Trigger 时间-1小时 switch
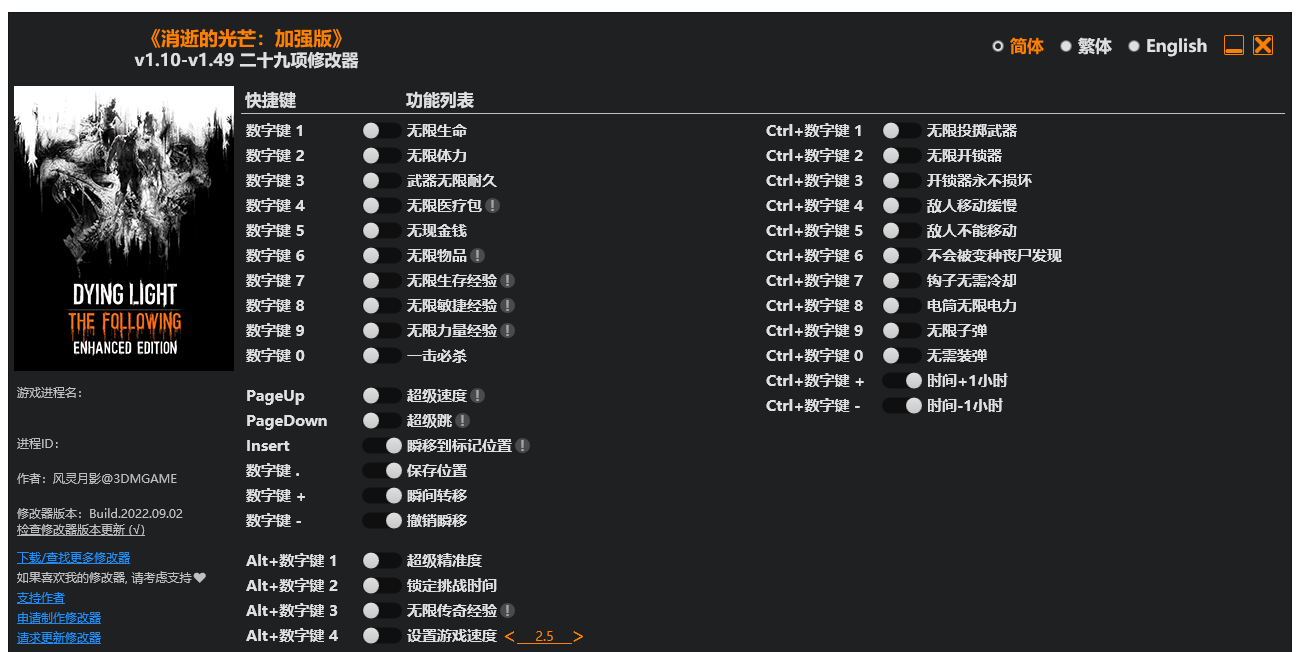This screenshot has width=1300, height=652. [902, 406]
